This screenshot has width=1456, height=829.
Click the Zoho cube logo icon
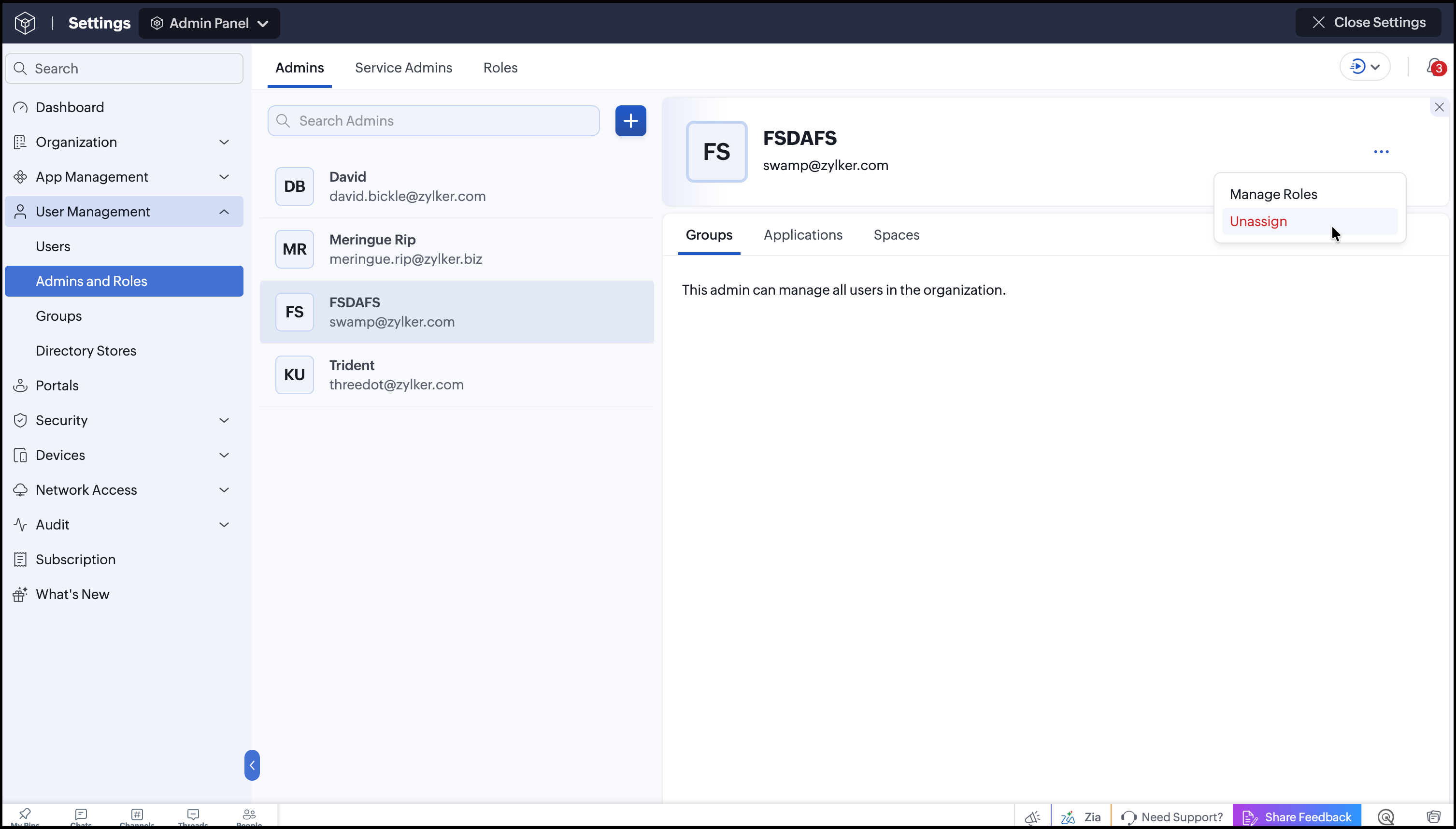25,23
